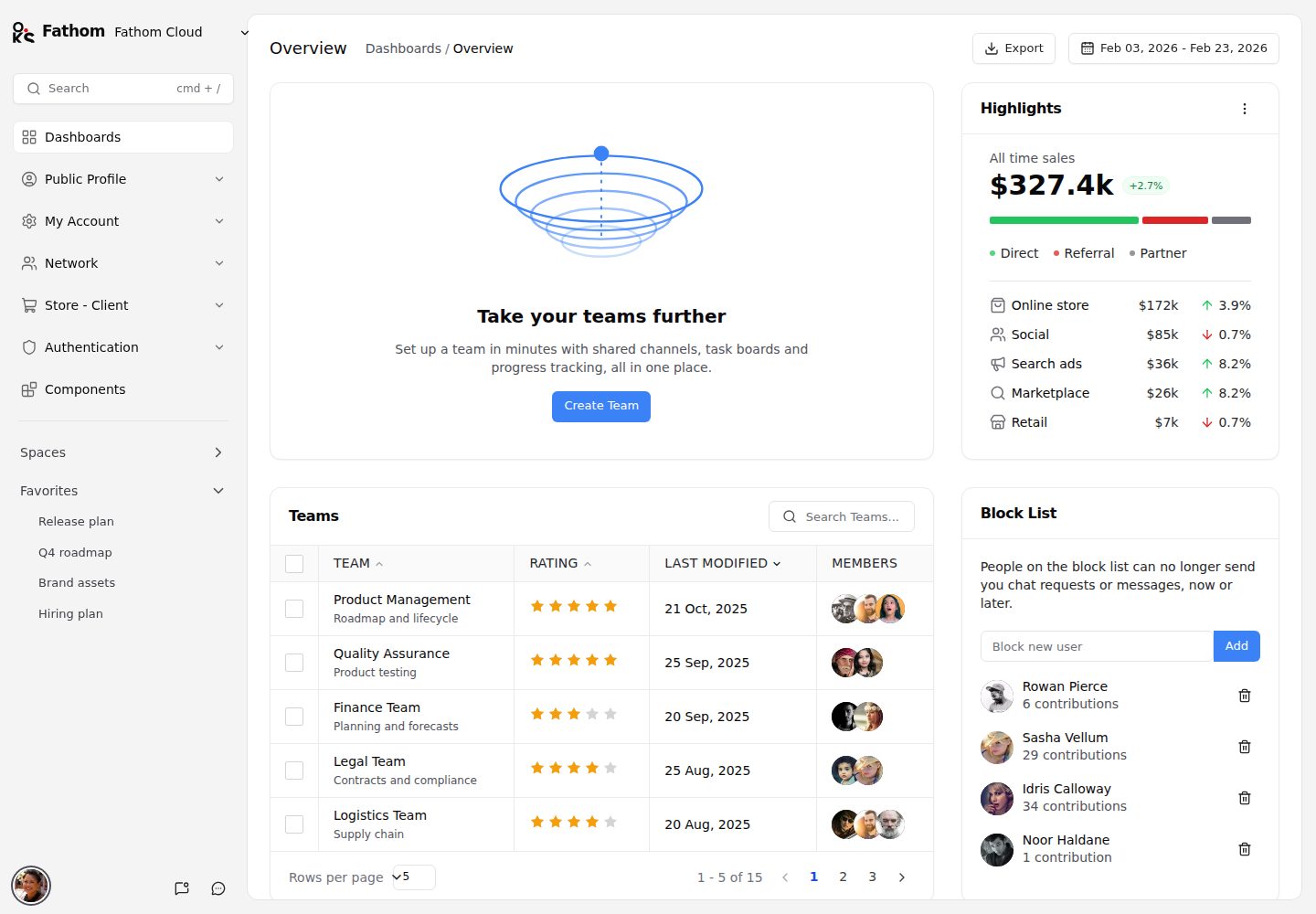Image resolution: width=1316 pixels, height=914 pixels.
Task: Open Release plan favorite
Action: click(76, 522)
